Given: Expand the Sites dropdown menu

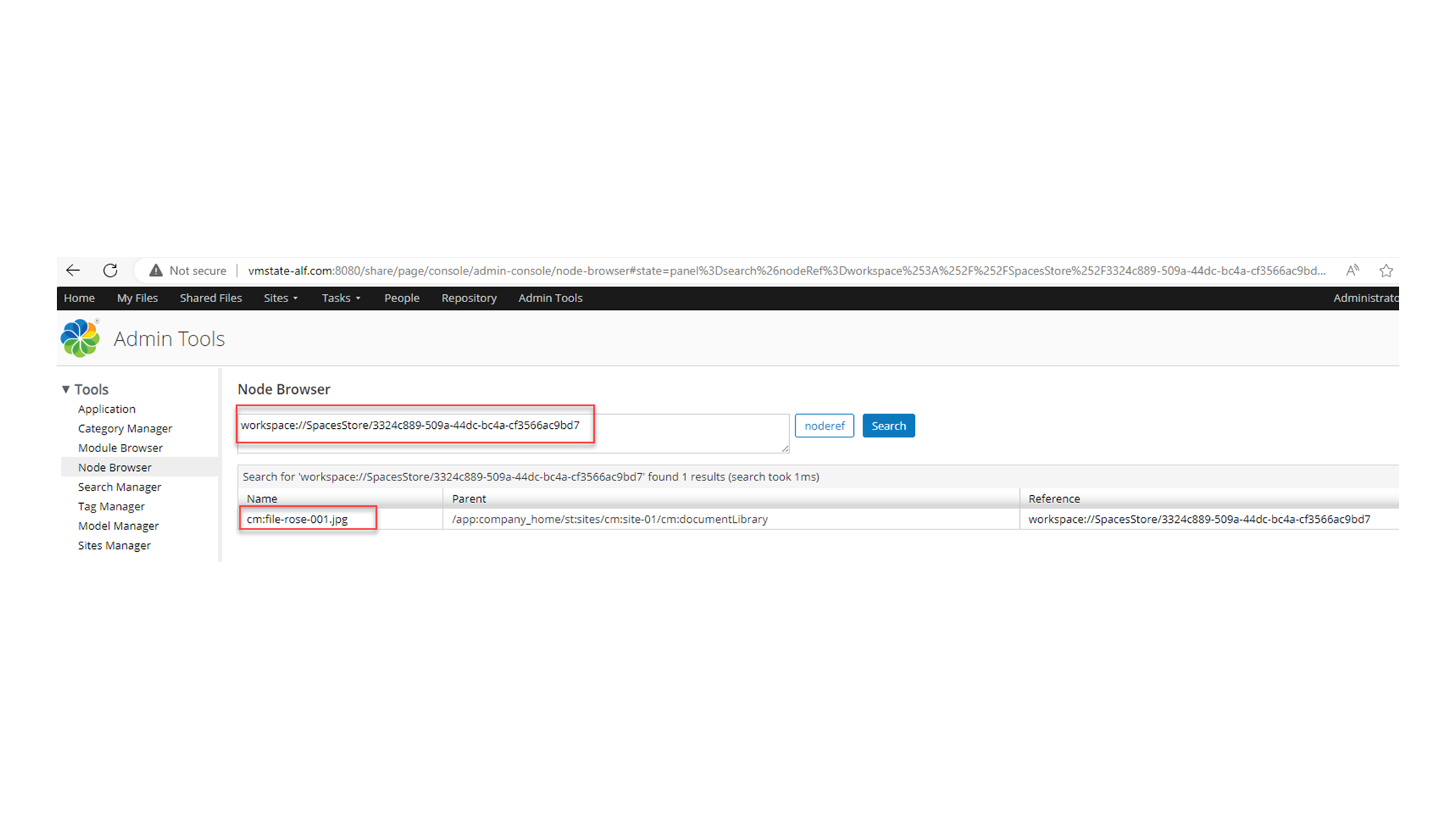Looking at the screenshot, I should point(280,298).
